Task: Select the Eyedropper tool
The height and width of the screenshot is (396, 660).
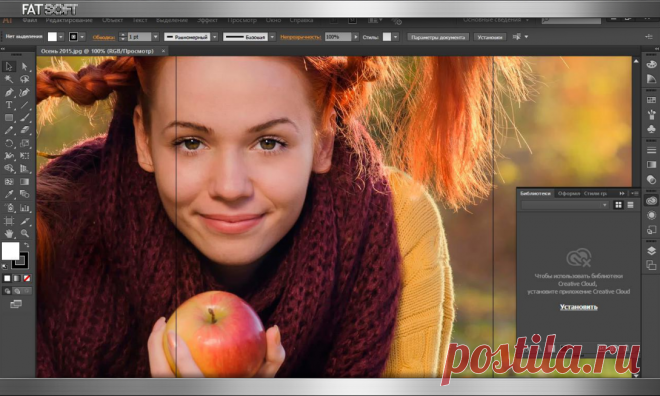Action: (9, 194)
